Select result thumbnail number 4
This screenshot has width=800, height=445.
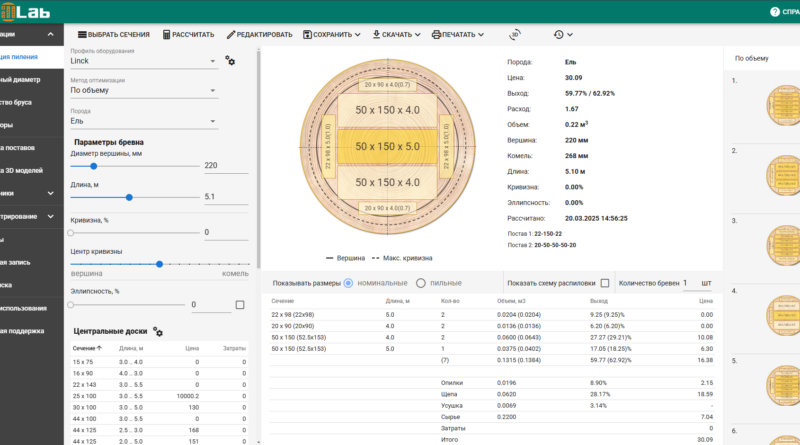[x=784, y=315]
